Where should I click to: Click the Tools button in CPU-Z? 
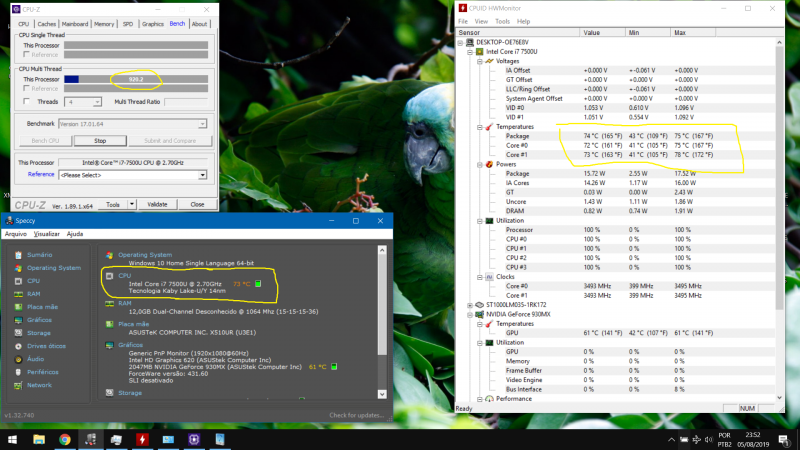point(113,205)
